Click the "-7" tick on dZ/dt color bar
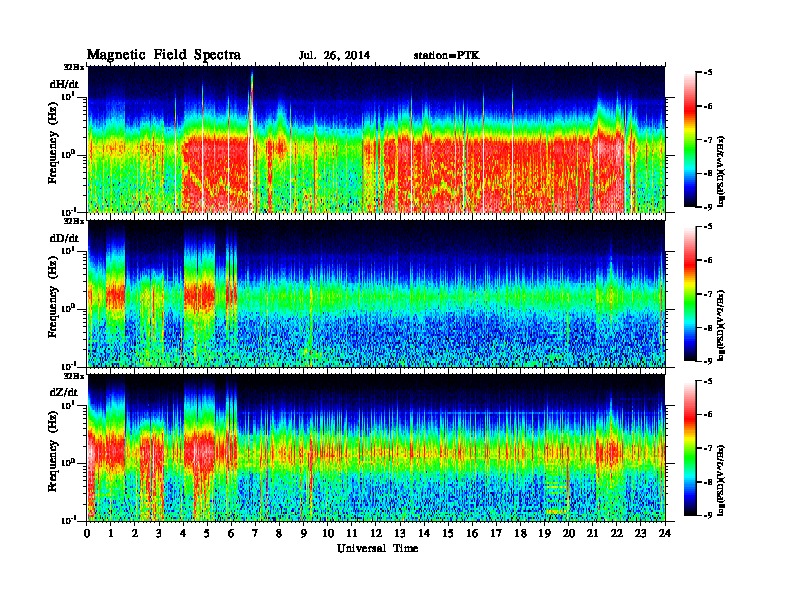 coord(708,448)
